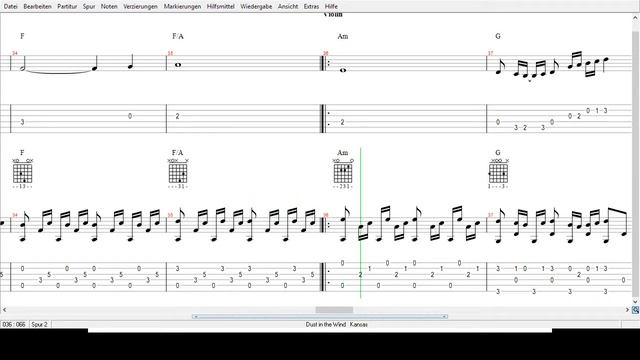The image size is (640, 360).
Task: Select the F/A chord diagram in guitar track
Action: [178, 173]
